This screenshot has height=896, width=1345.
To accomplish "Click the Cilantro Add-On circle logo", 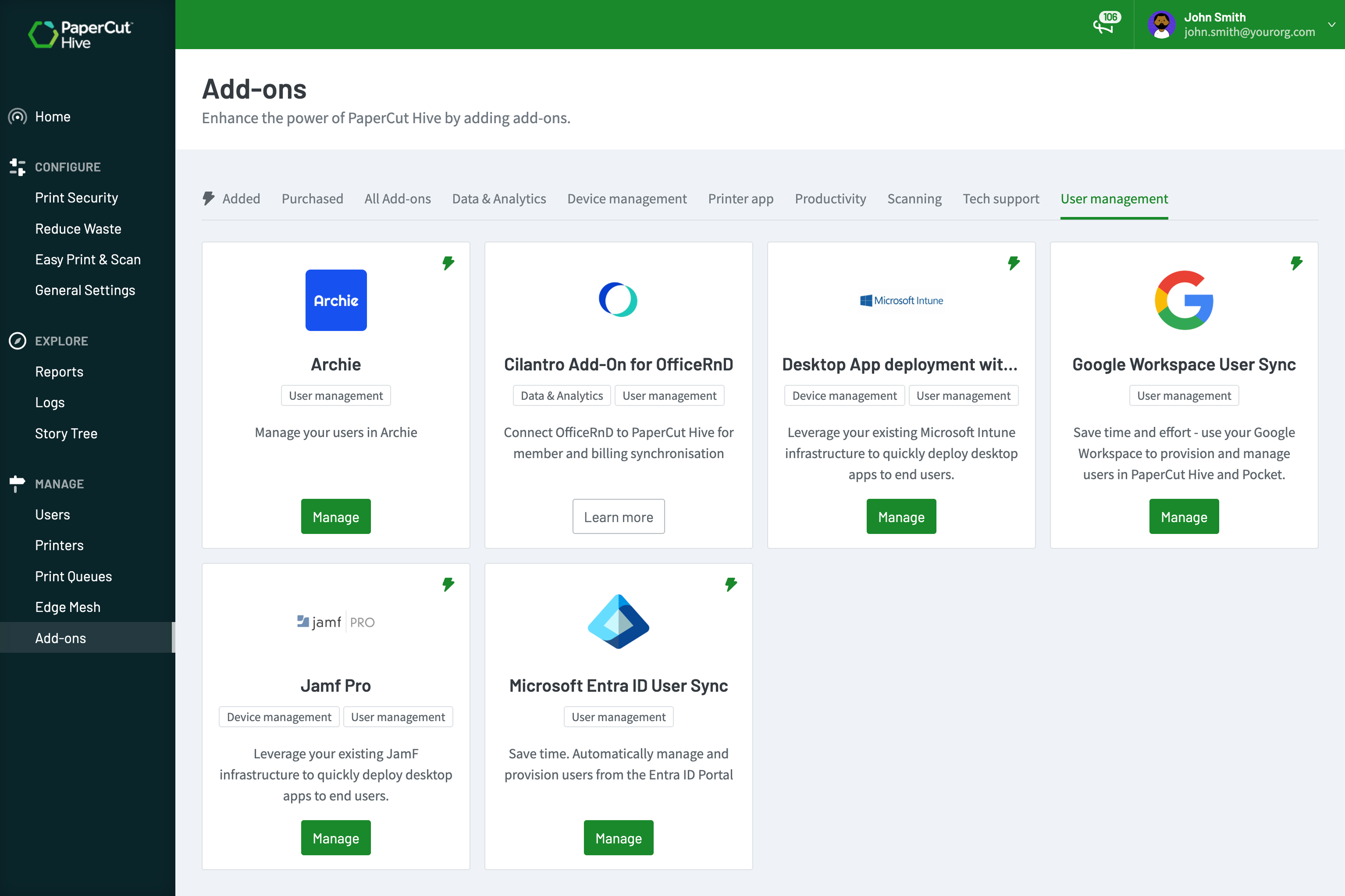I will (618, 299).
